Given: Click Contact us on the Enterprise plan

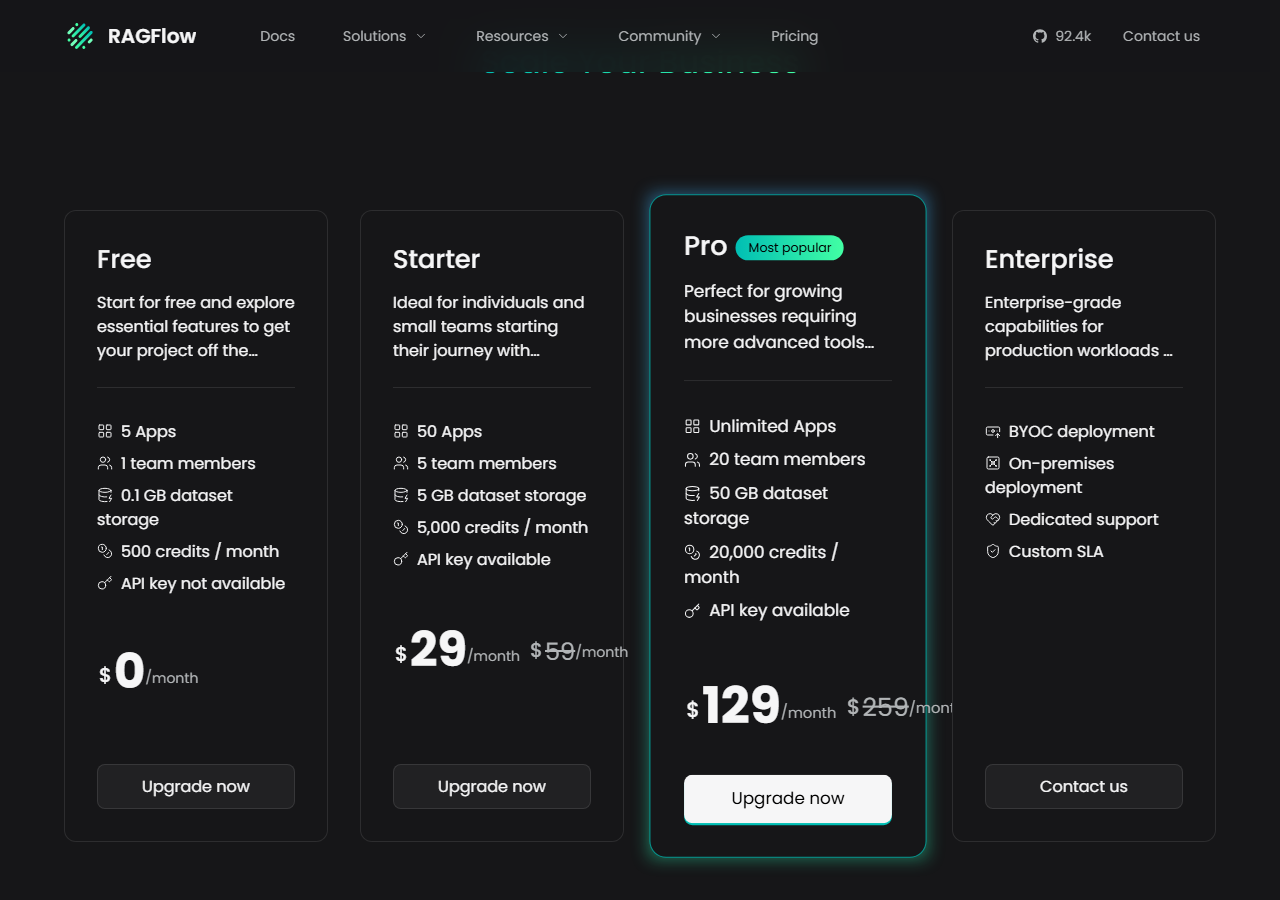Looking at the screenshot, I should (1084, 786).
